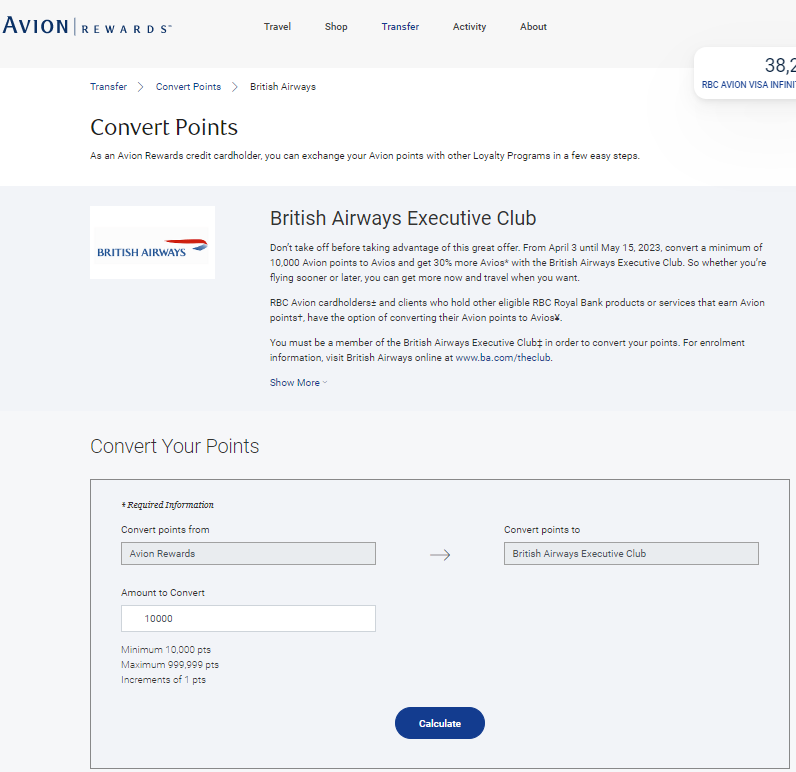796x772 pixels.
Task: Click the Convert points from field
Action: point(248,554)
